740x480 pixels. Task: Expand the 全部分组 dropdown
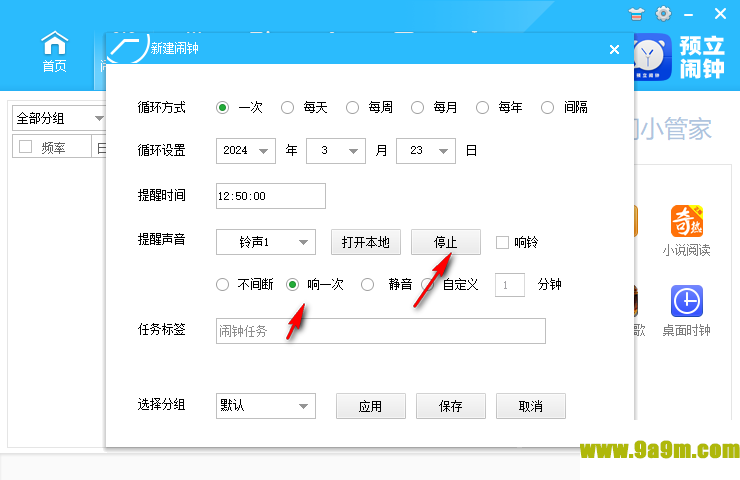(x=59, y=118)
